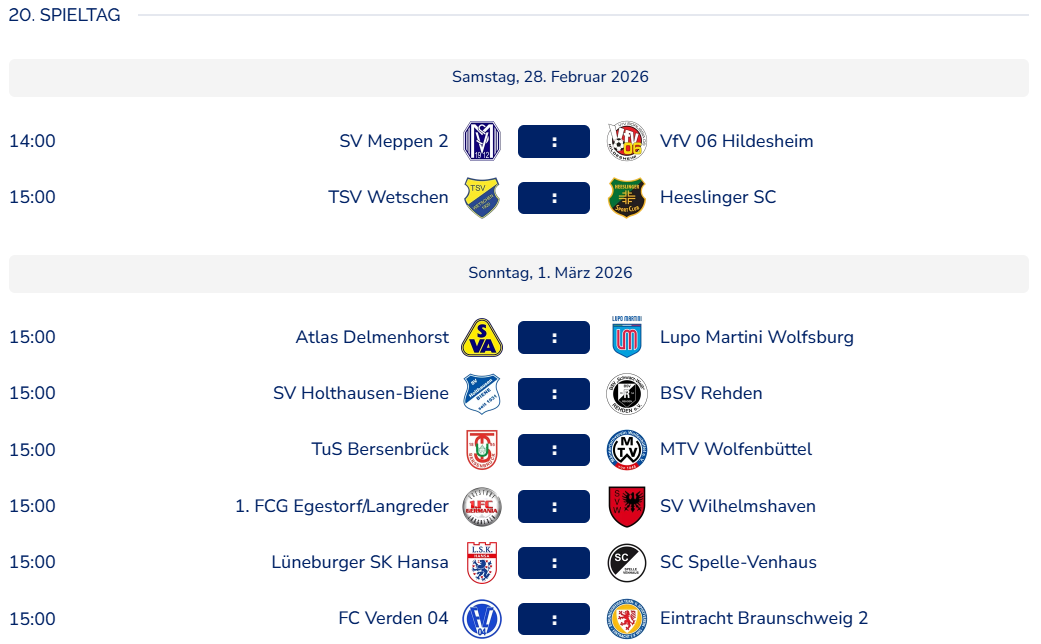1041x644 pixels.
Task: Open the TuS Bersenbrück team link
Action: pyautogui.click(x=380, y=450)
